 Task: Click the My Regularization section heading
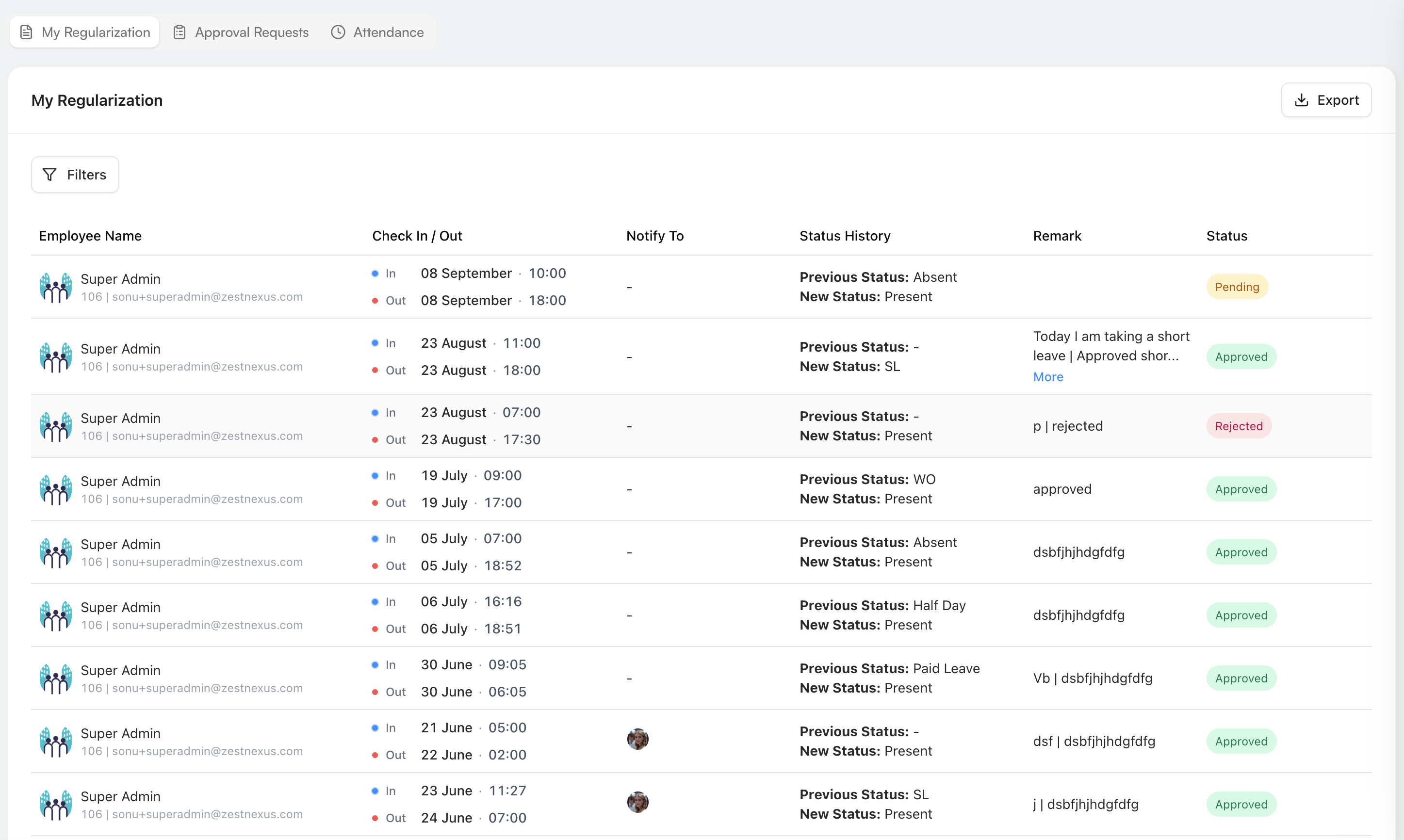click(x=97, y=100)
